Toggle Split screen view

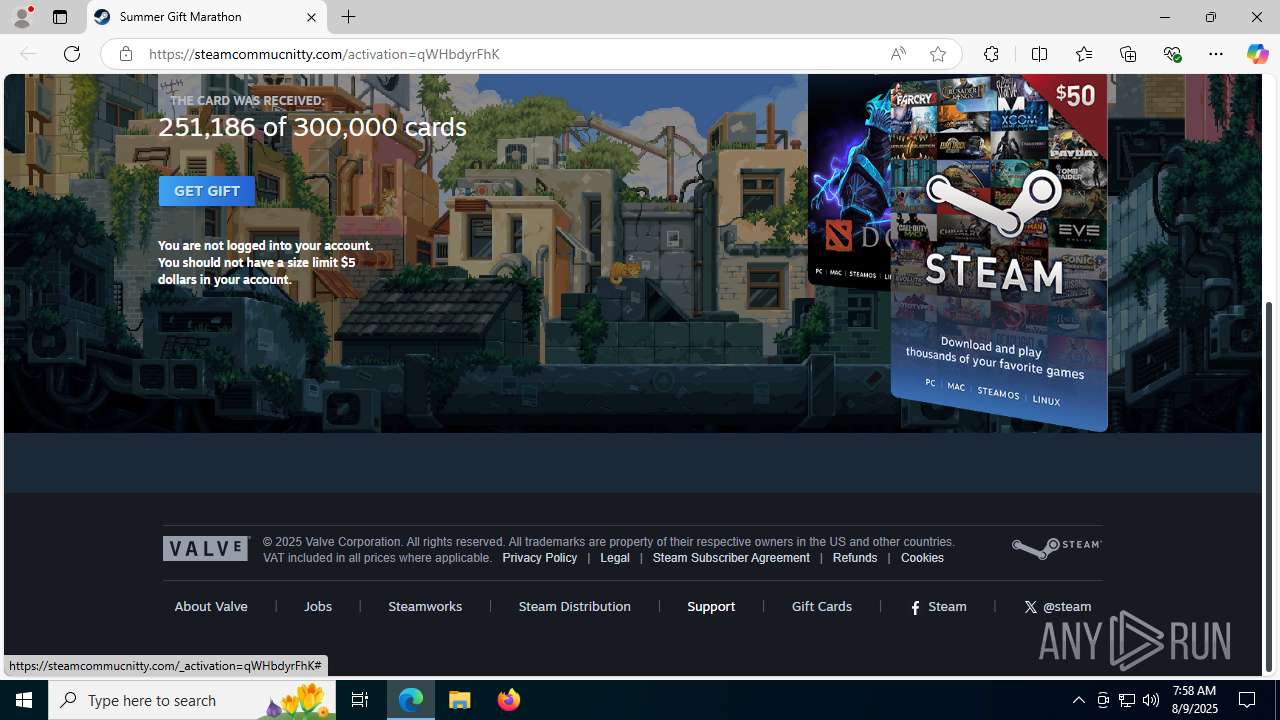tap(1039, 54)
